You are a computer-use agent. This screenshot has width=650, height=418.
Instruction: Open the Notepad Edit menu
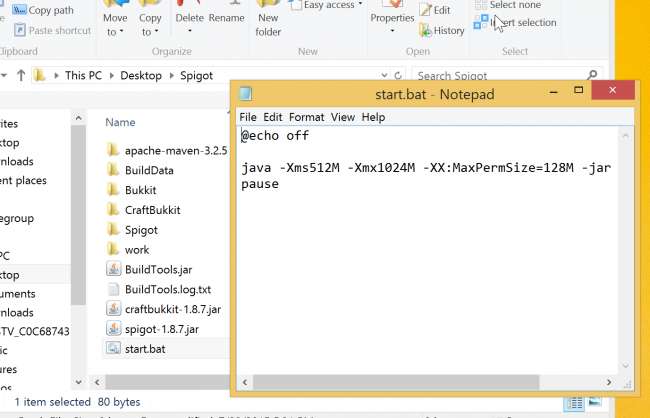point(273,117)
